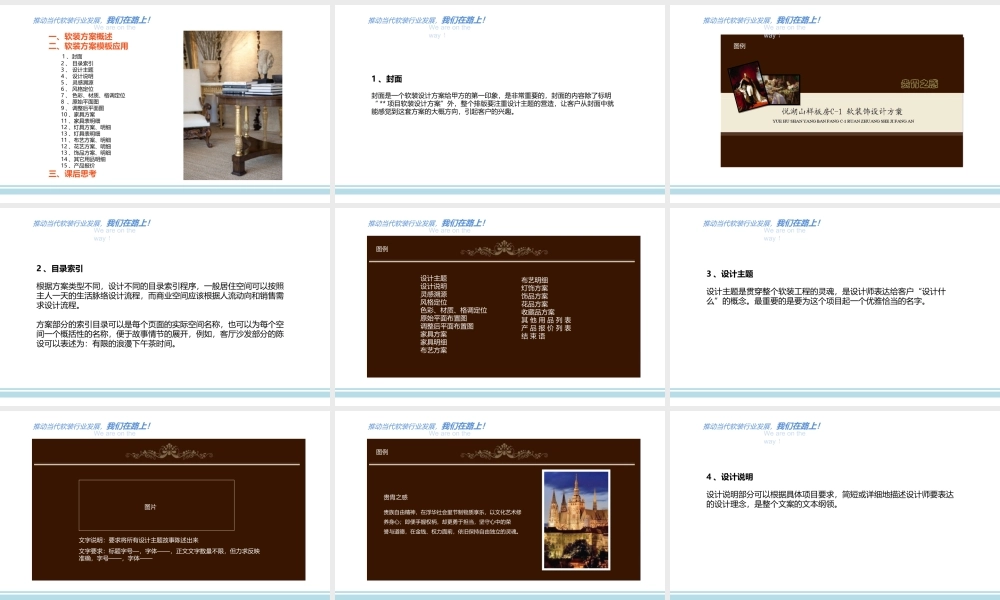Click numbered entry "15. 产品报价"

pyautogui.click(x=78, y=166)
